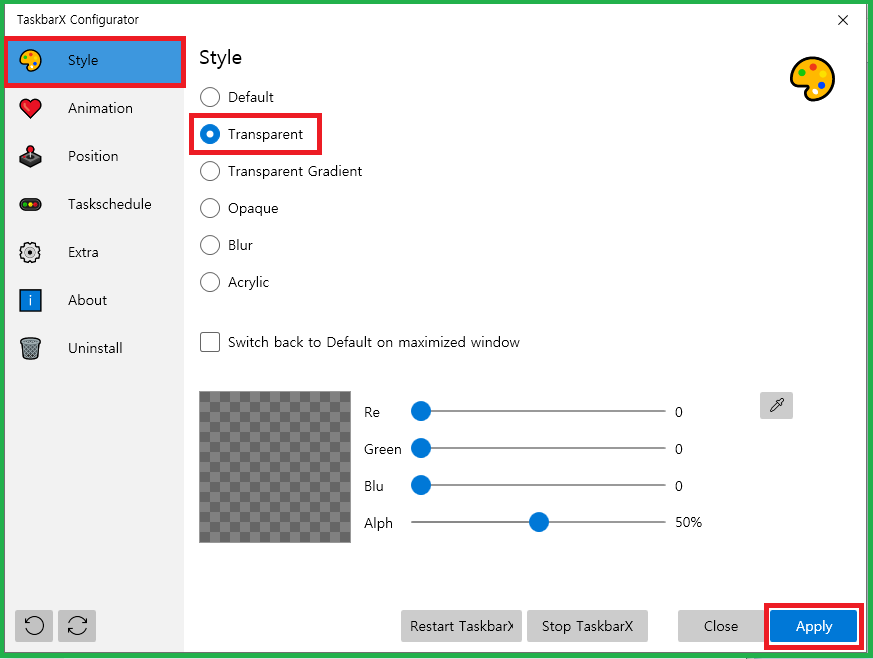Click the checkered color preview swatch
Screen dimensions: 873x659
pos(275,467)
